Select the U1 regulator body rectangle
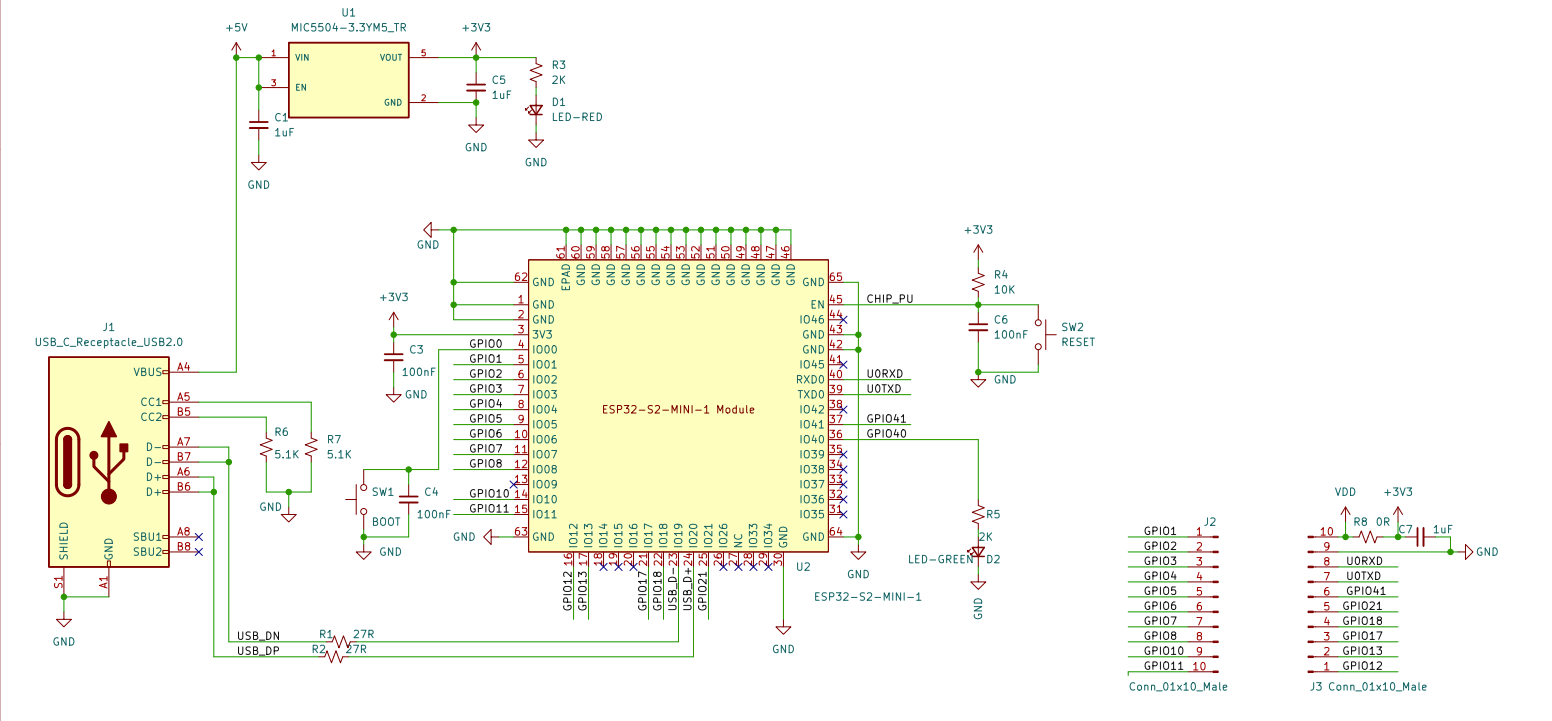Viewport: 1552px width, 721px height. click(349, 80)
